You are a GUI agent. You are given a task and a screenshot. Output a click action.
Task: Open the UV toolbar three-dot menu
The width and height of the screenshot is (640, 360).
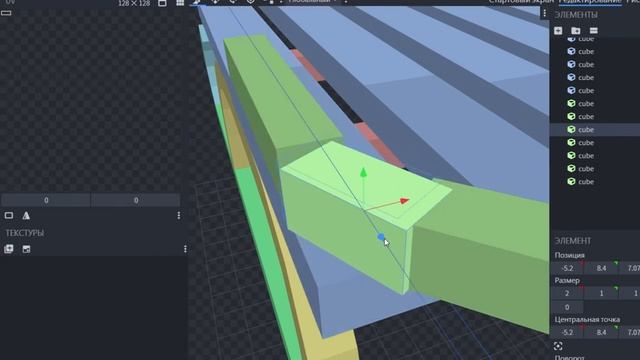pos(179,216)
